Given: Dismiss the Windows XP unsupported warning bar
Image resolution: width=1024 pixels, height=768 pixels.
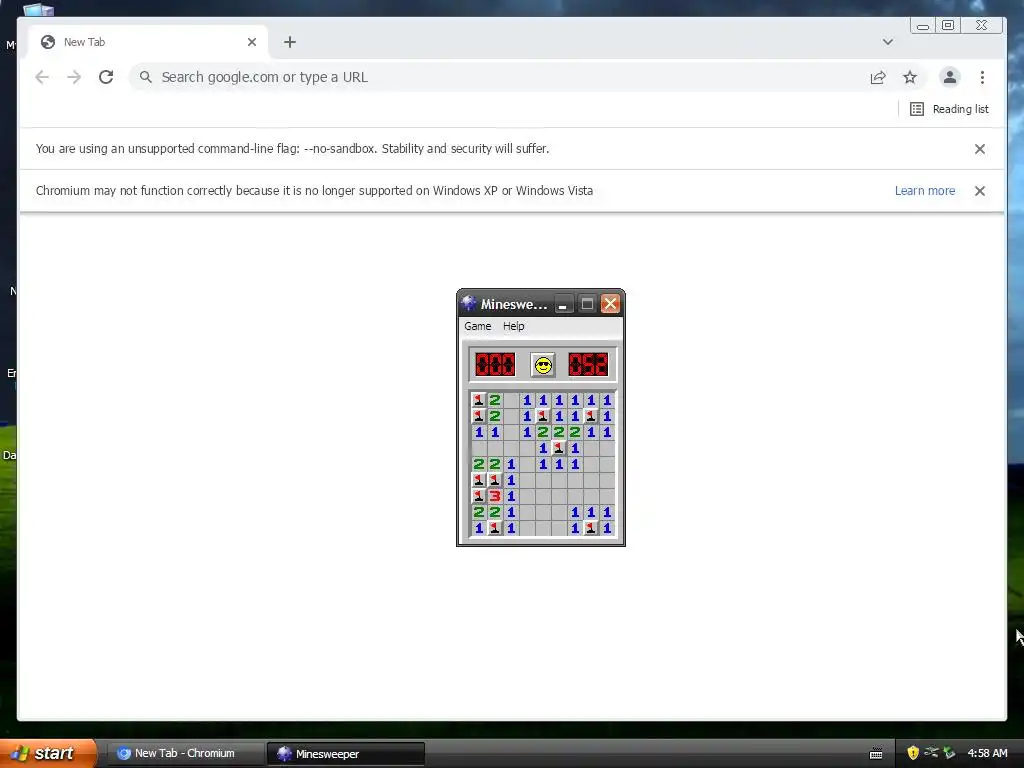Looking at the screenshot, I should (x=980, y=191).
